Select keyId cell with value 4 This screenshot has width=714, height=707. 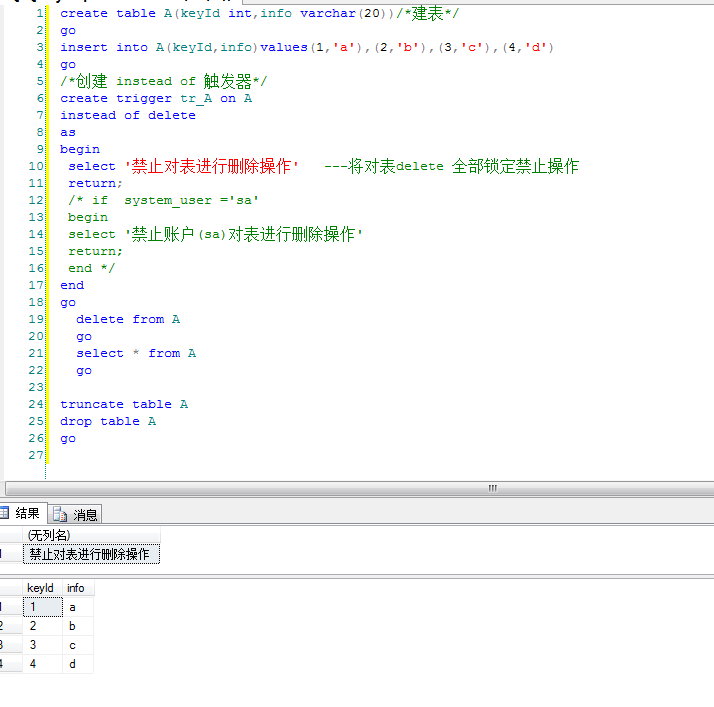tap(42, 664)
